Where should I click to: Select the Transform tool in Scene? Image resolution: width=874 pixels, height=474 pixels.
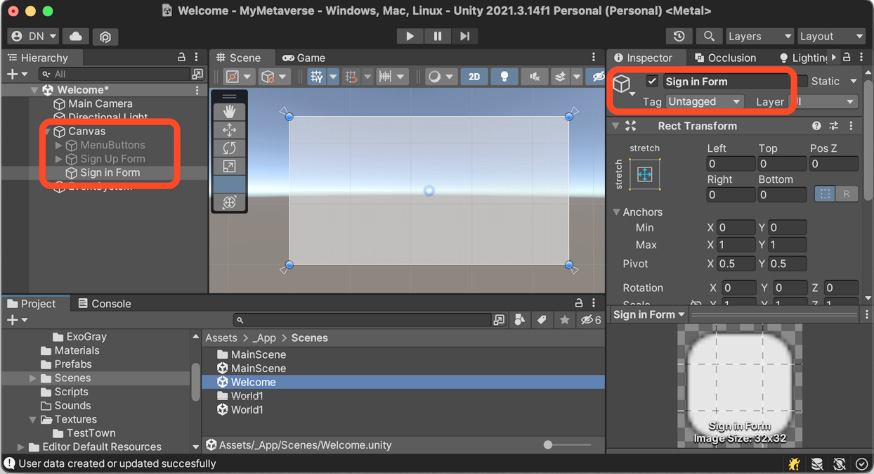coord(229,202)
